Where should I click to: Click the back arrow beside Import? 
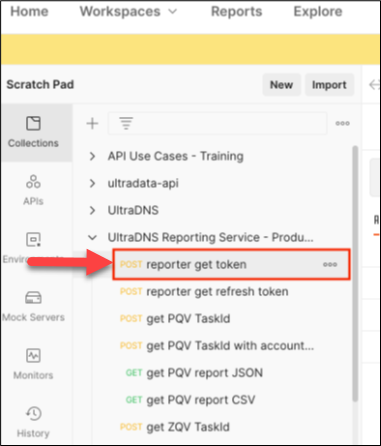coord(374,85)
